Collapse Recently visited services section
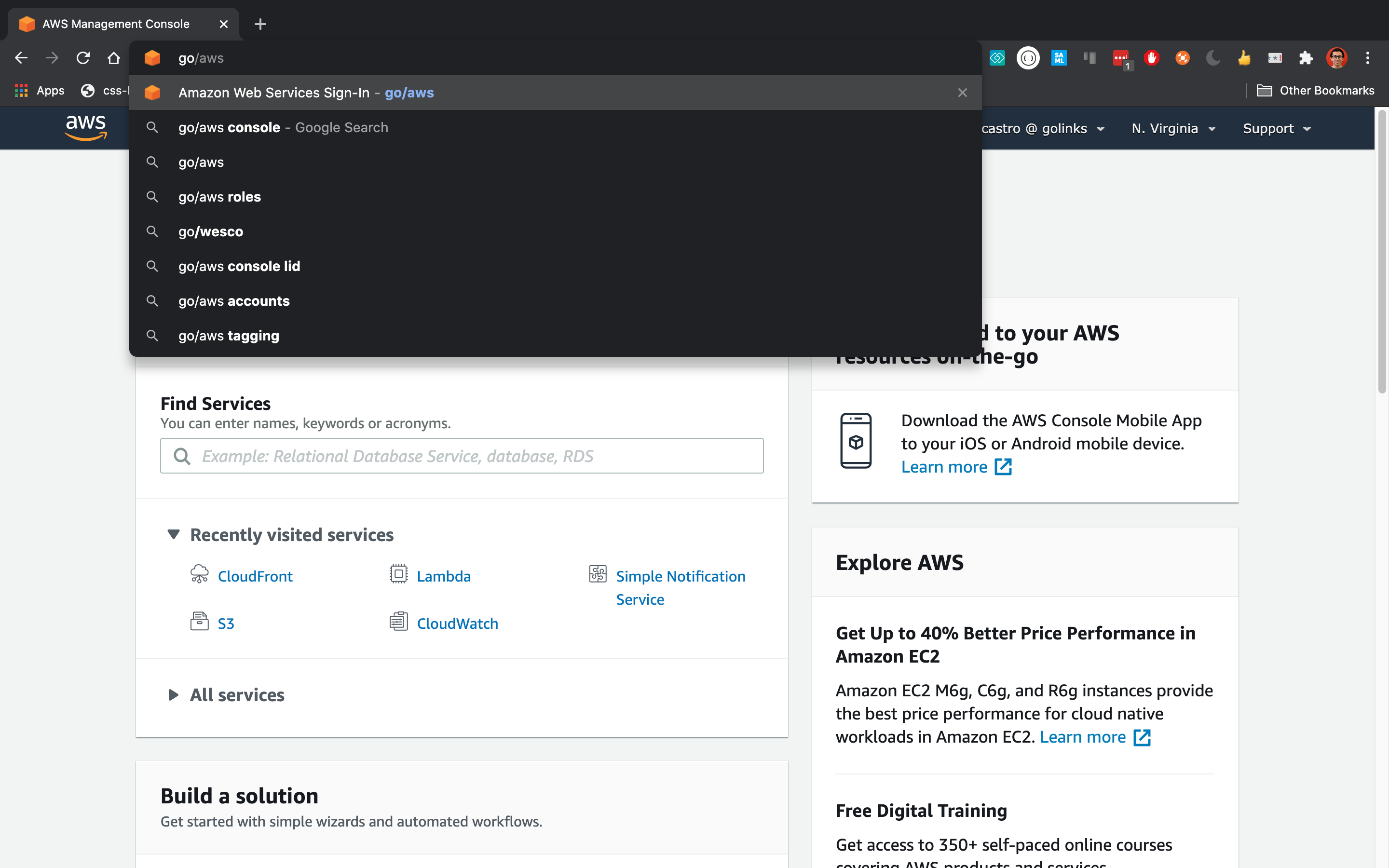 [173, 534]
